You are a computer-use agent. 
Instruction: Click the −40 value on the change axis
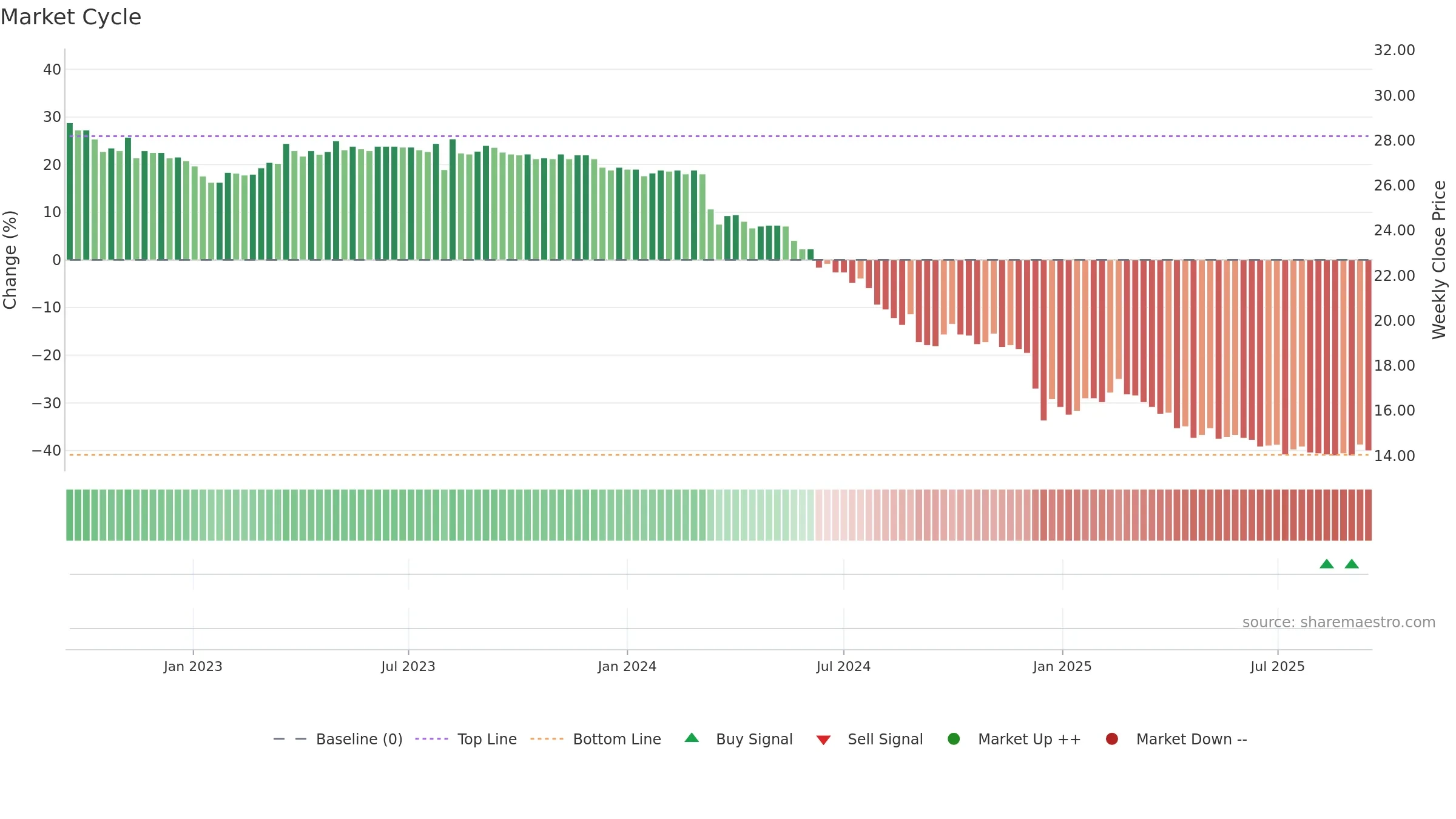[x=47, y=451]
